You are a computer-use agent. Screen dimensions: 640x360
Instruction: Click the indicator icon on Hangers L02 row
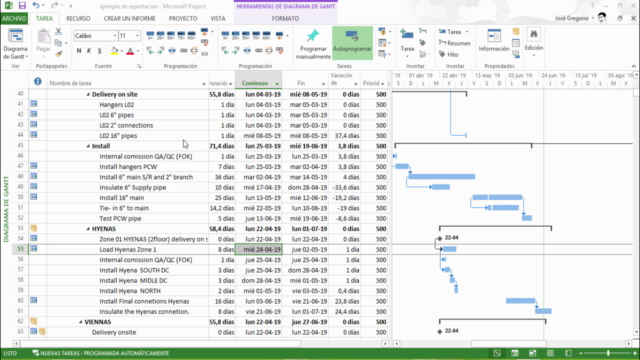point(33,104)
